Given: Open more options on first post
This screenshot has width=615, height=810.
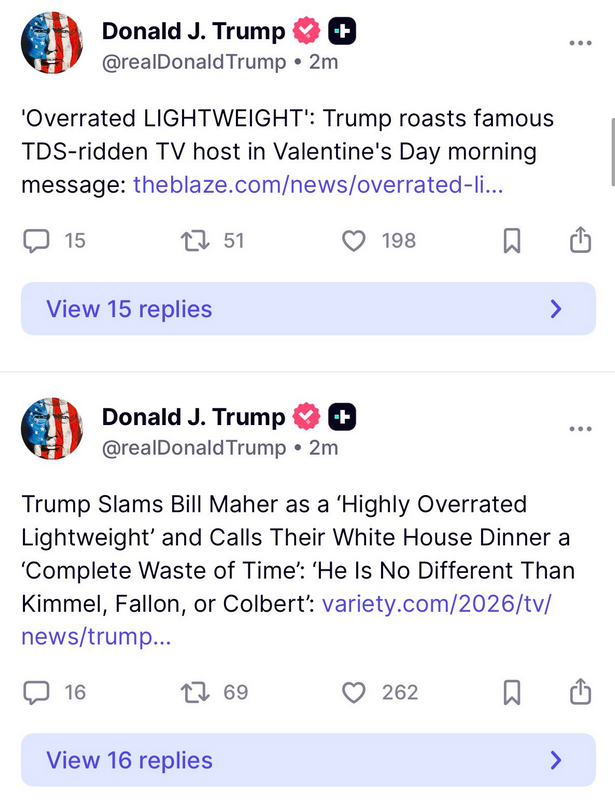Looking at the screenshot, I should (x=580, y=44).
